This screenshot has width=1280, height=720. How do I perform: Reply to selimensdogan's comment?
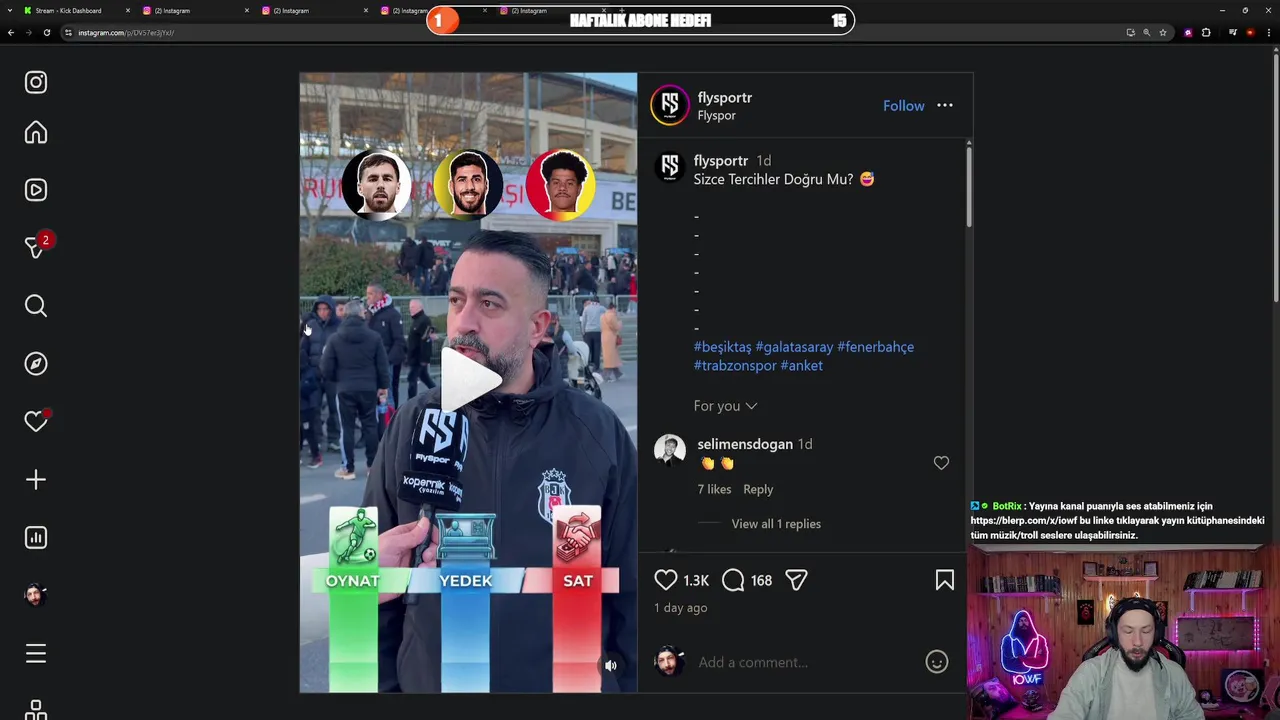tap(758, 489)
